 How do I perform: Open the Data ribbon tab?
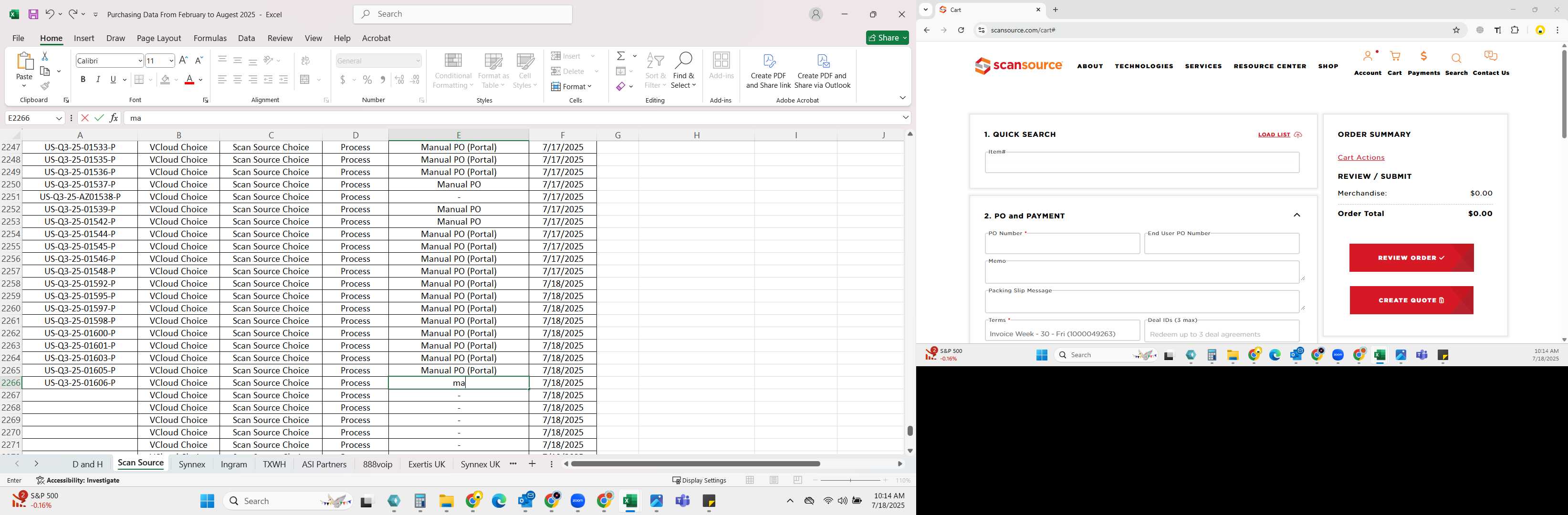point(247,38)
